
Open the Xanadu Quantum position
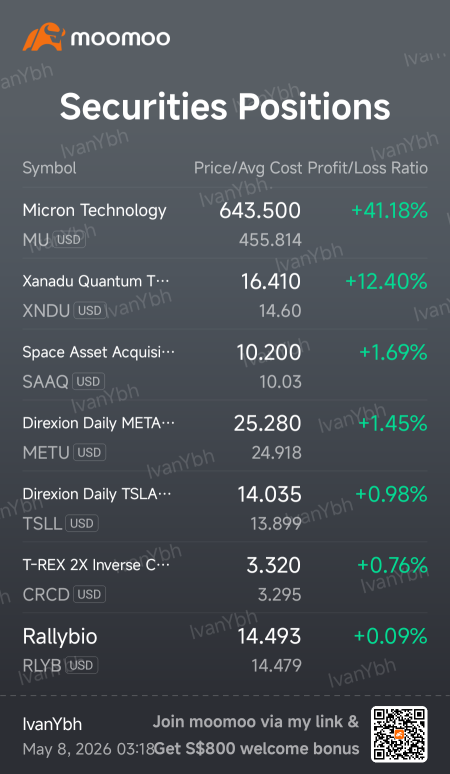(x=225, y=295)
